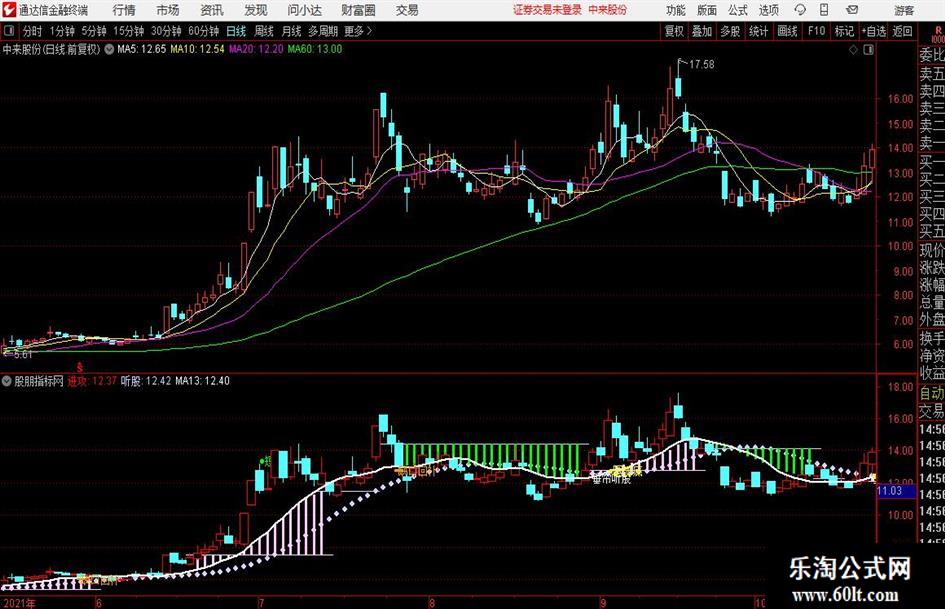Switch to the 分时 period tab
The width and height of the screenshot is (945, 609).
click(x=32, y=31)
